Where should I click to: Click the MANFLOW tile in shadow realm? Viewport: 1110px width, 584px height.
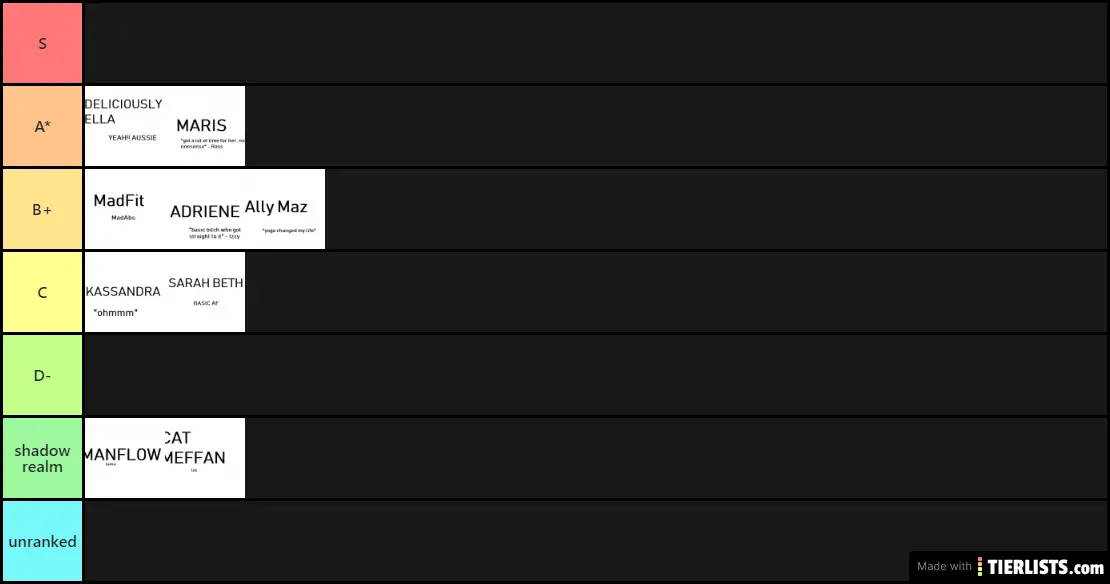(x=125, y=458)
